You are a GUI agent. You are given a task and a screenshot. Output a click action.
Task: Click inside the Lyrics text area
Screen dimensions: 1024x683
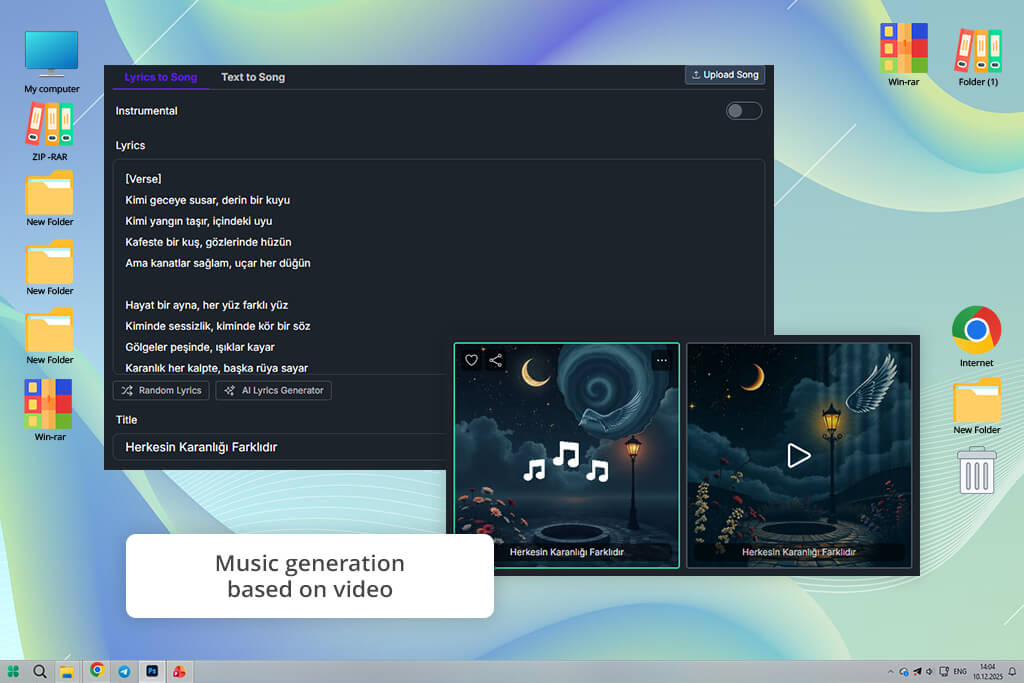point(439,266)
